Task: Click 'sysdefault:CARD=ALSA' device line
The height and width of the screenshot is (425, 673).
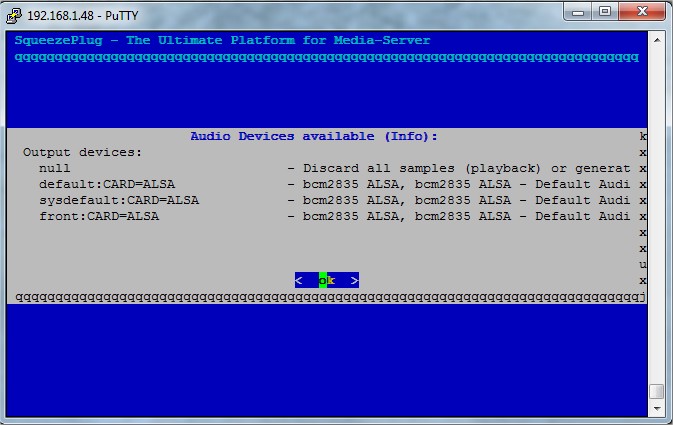Action: 119,200
